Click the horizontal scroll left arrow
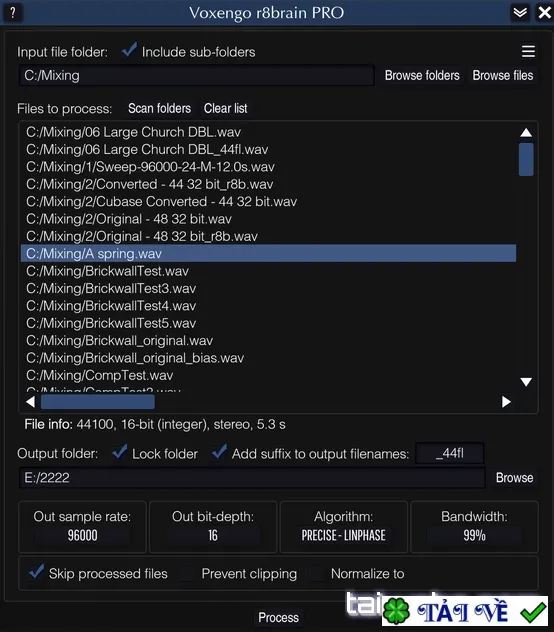 (x=30, y=402)
